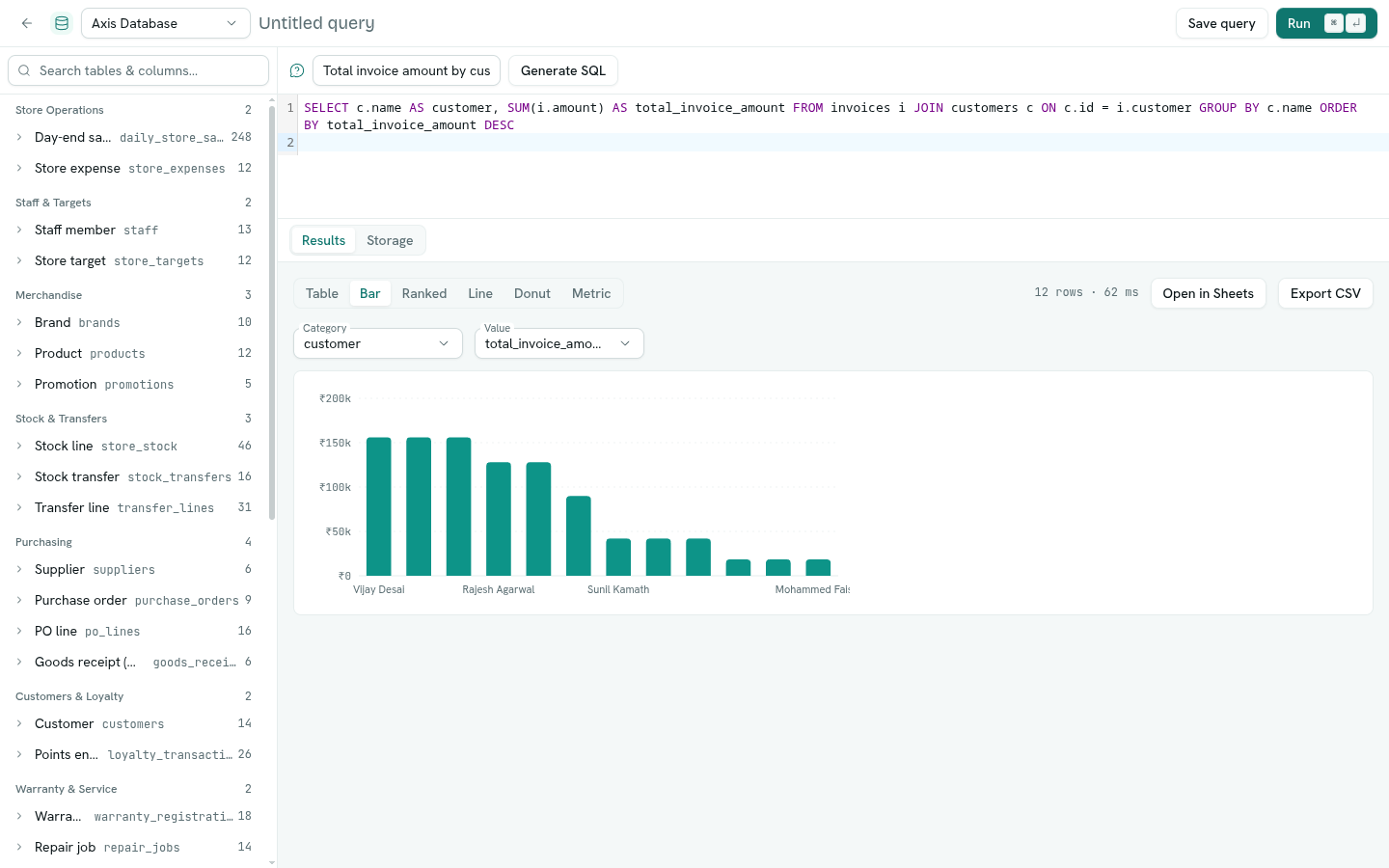Click the help icon next to the prompt
The width and height of the screenshot is (1389, 868).
click(297, 70)
